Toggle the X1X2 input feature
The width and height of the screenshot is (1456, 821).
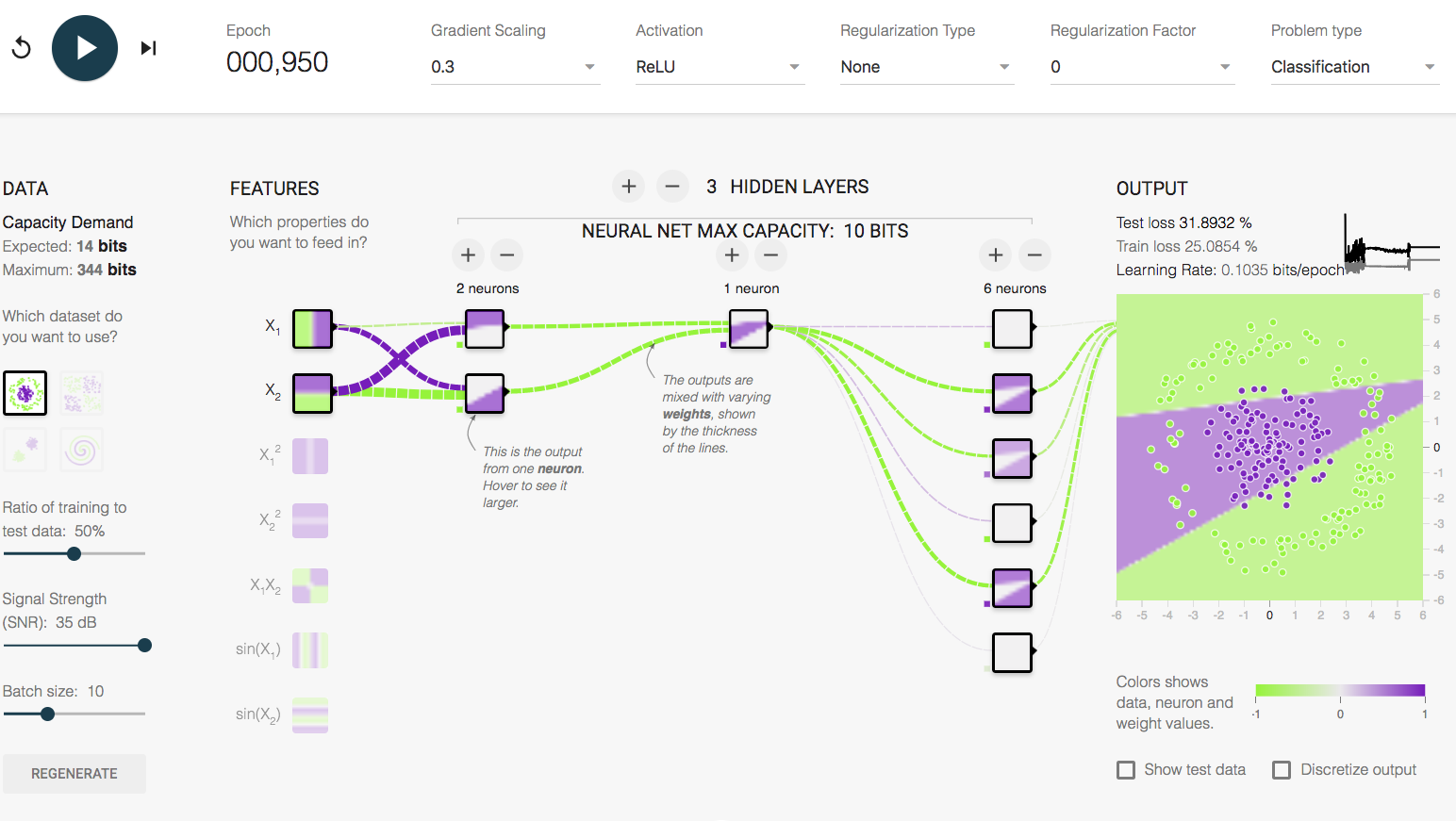pos(310,585)
